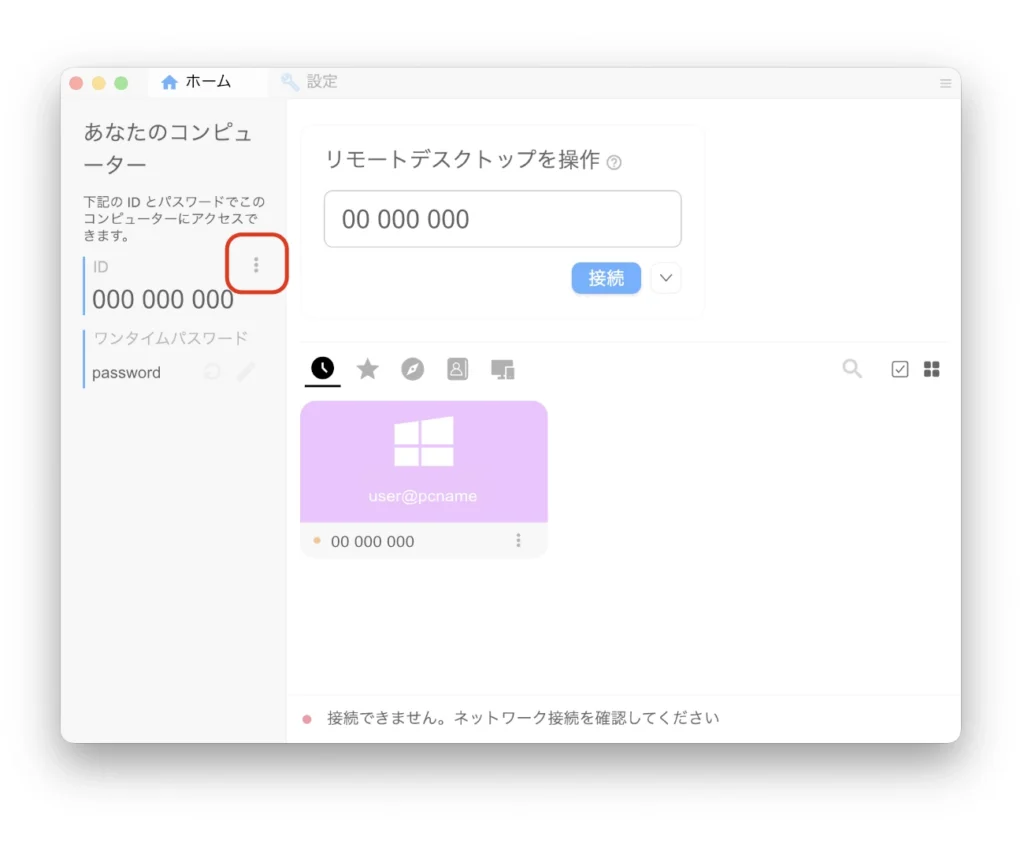1024x851 pixels.
Task: Toggle the multi-select checkbox icon
Action: 900,369
